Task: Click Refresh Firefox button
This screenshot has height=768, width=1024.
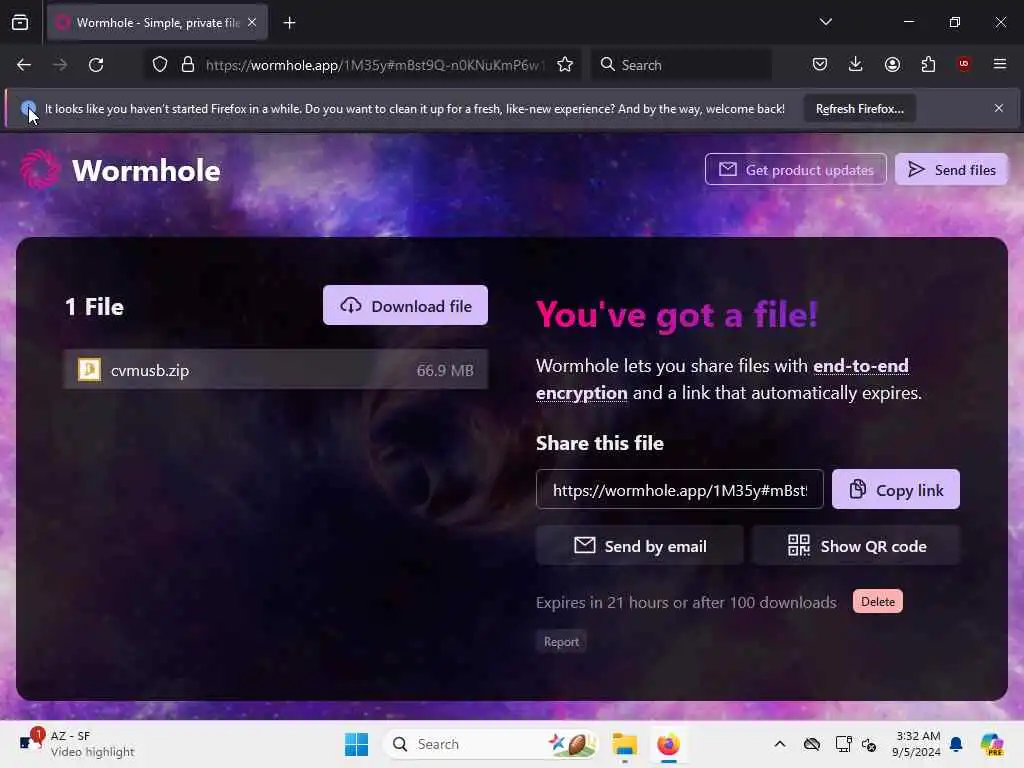Action: (859, 108)
